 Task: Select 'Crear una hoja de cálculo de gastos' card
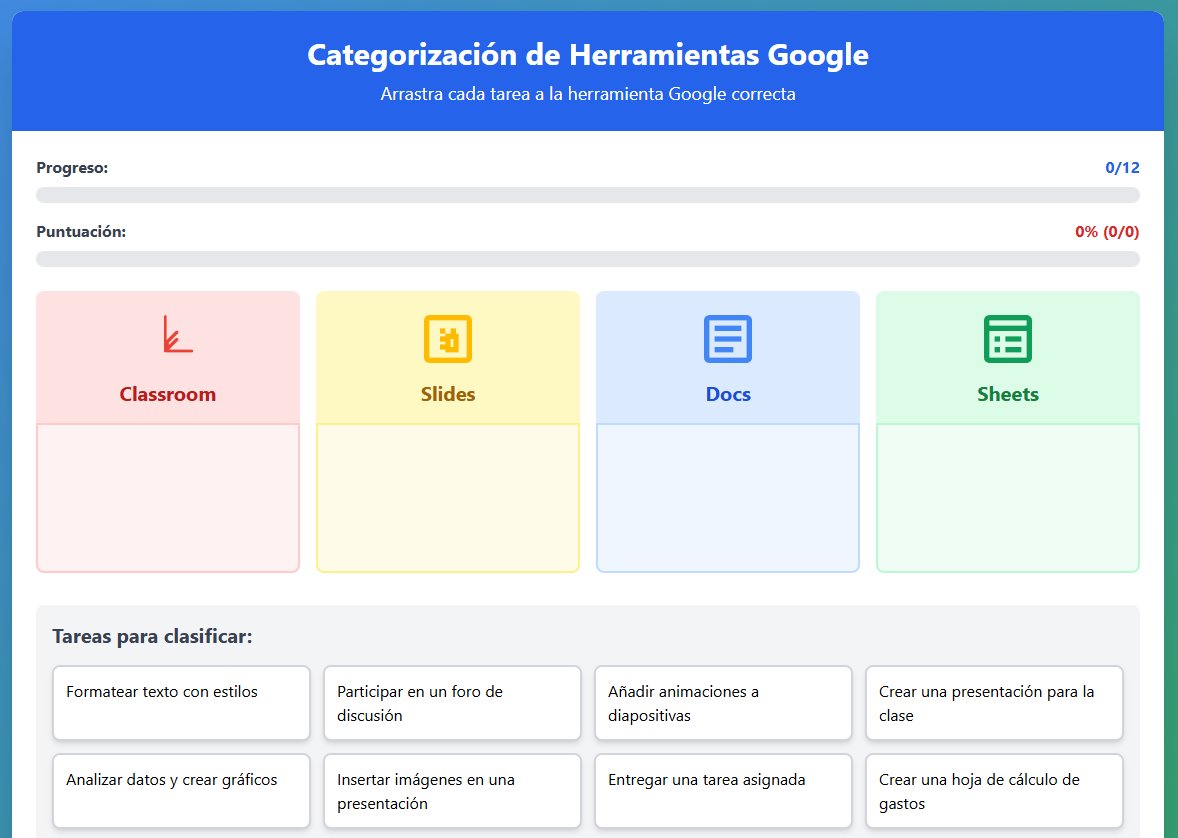tap(995, 791)
